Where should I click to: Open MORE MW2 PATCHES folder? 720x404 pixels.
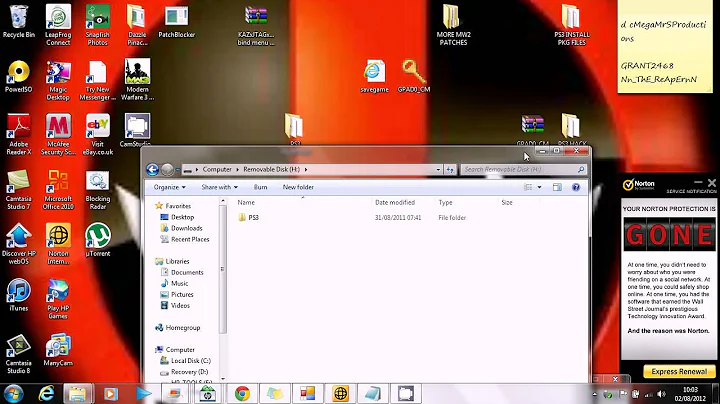(453, 24)
